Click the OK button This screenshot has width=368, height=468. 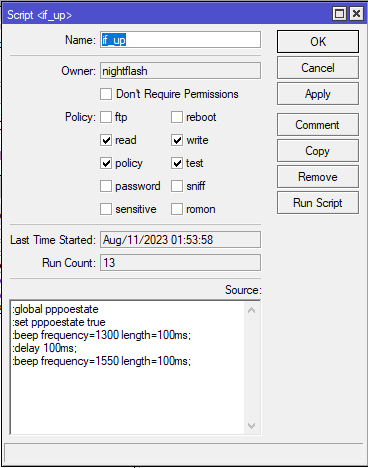pos(318,42)
